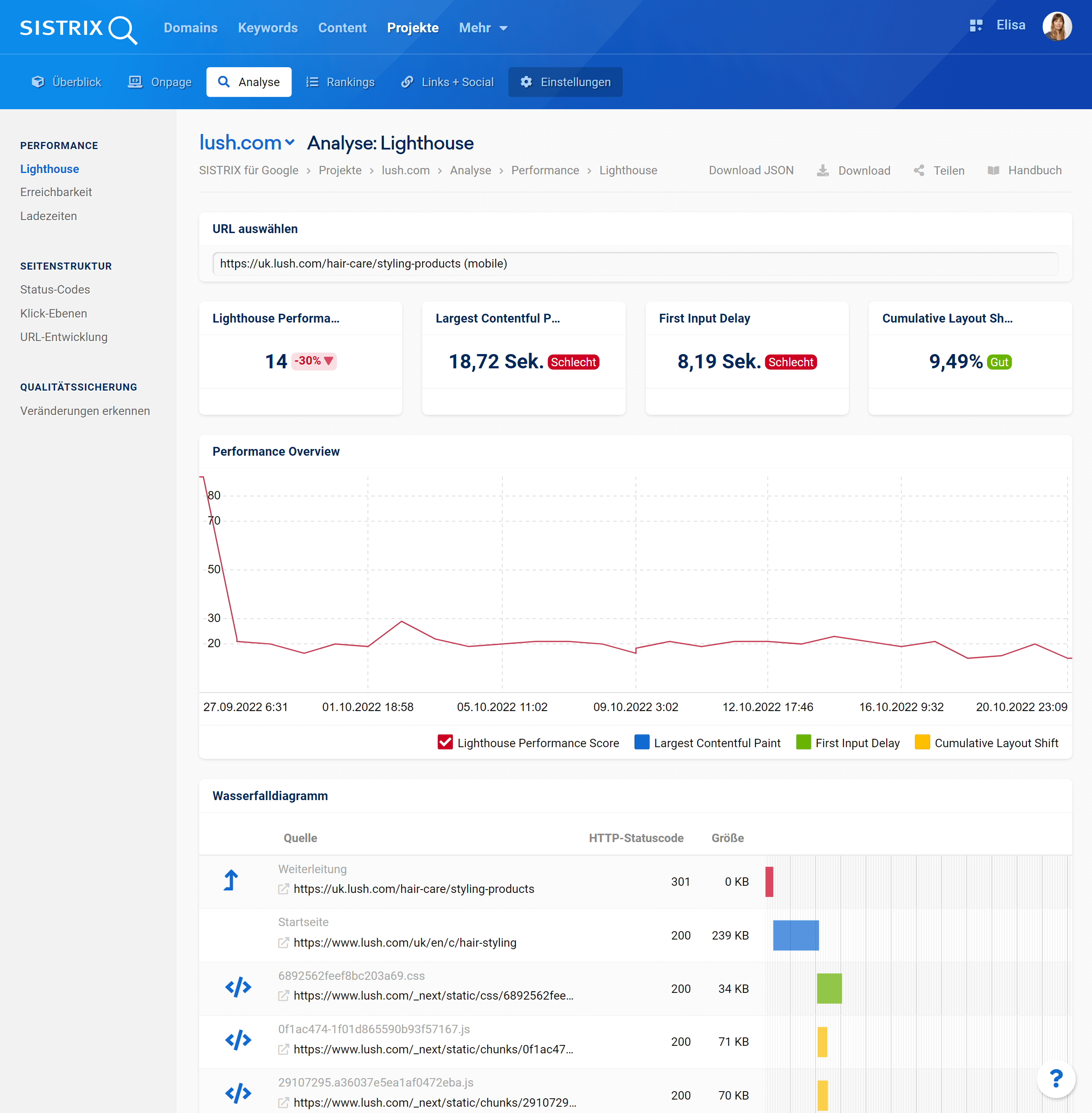Click the Weiterleitung redirect arrow icon
Viewport: 1092px width, 1113px height.
[x=231, y=880]
